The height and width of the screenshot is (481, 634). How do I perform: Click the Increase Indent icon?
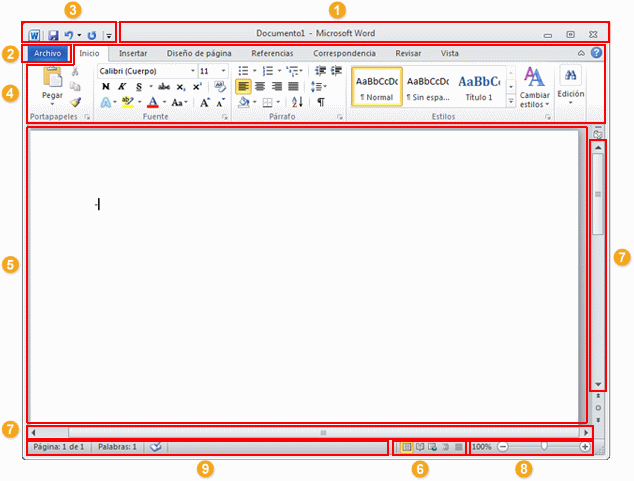[336, 71]
